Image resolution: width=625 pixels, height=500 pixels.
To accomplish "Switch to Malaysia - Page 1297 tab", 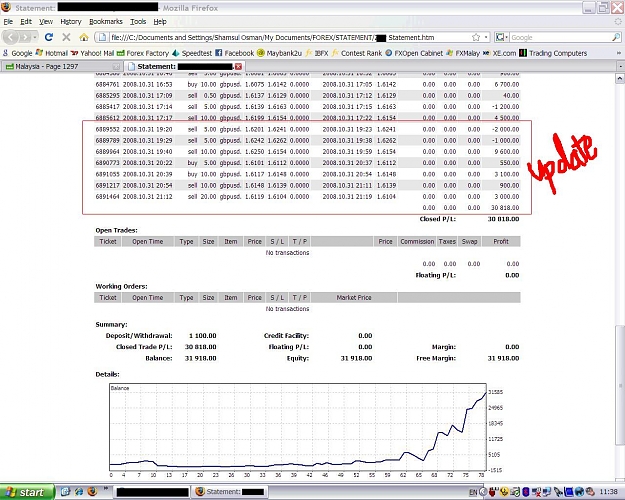I will coord(62,67).
